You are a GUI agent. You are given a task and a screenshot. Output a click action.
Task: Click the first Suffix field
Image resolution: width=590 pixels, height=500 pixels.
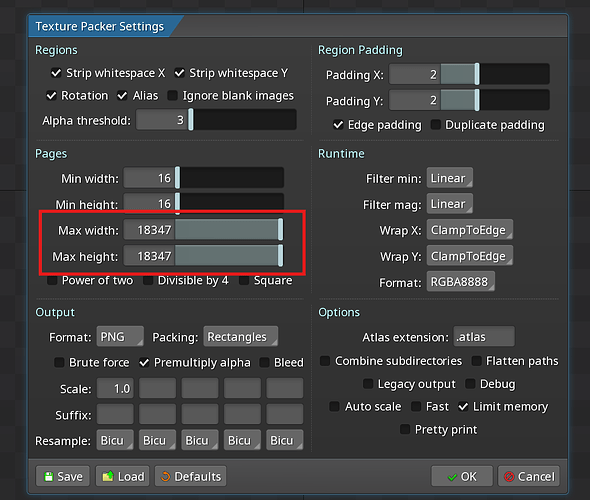pos(115,414)
